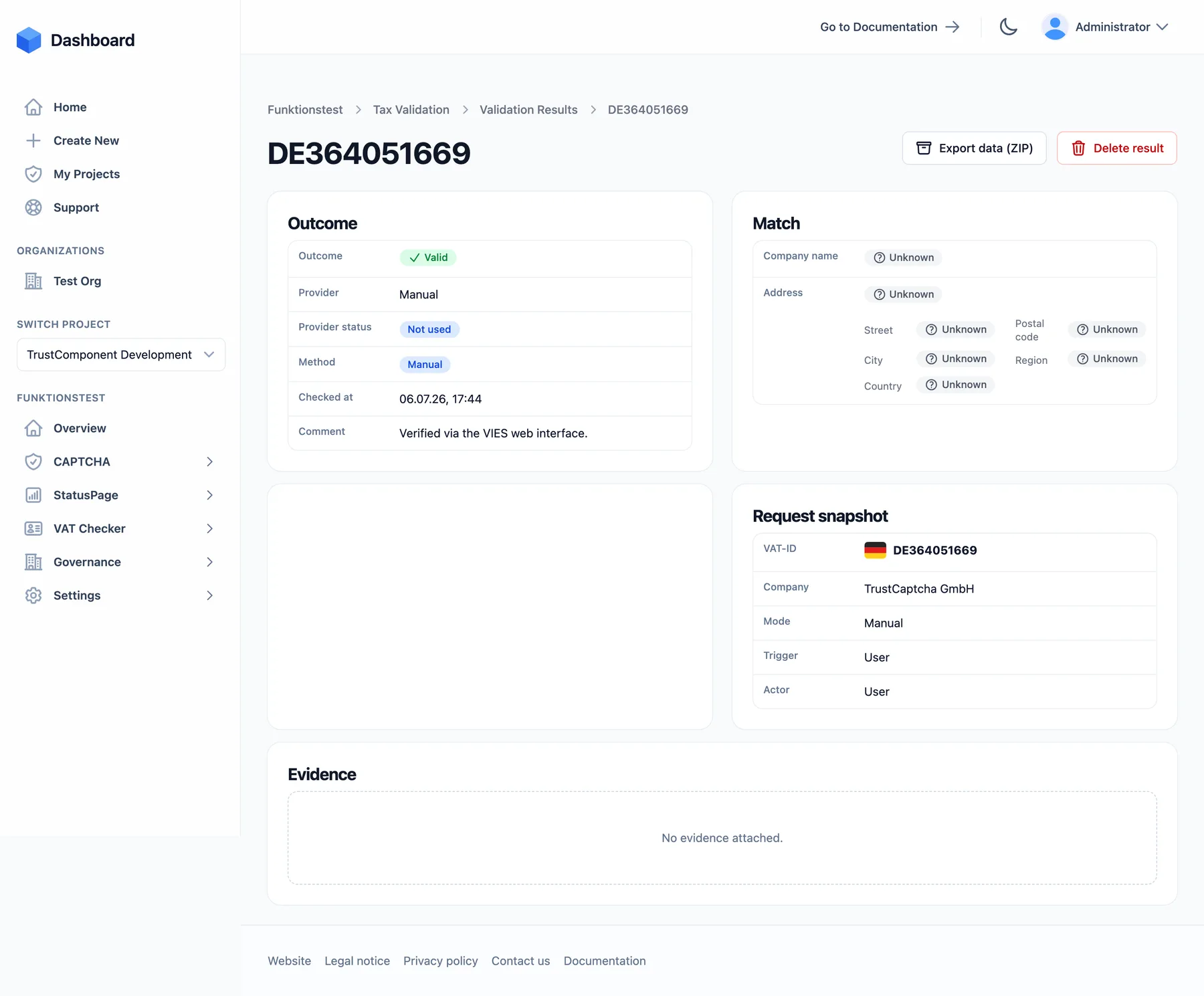Click the Address Unknown badge
The image size is (1204, 996).
pos(904,294)
